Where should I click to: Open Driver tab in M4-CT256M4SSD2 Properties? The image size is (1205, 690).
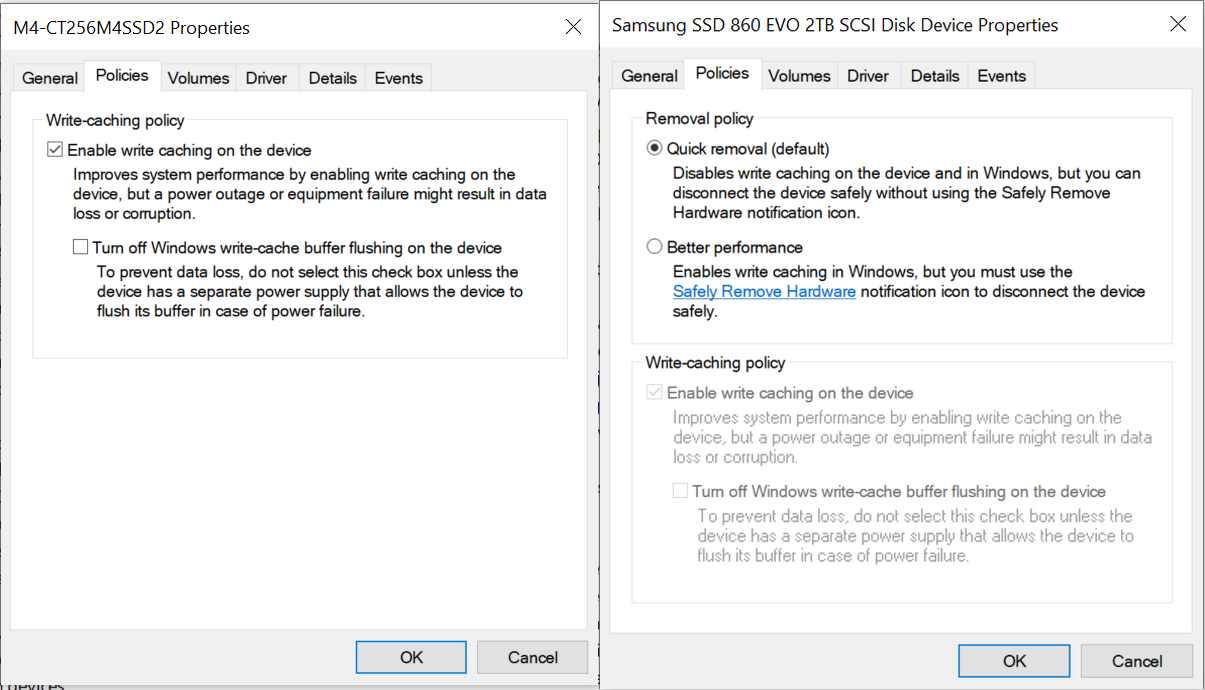click(x=266, y=78)
